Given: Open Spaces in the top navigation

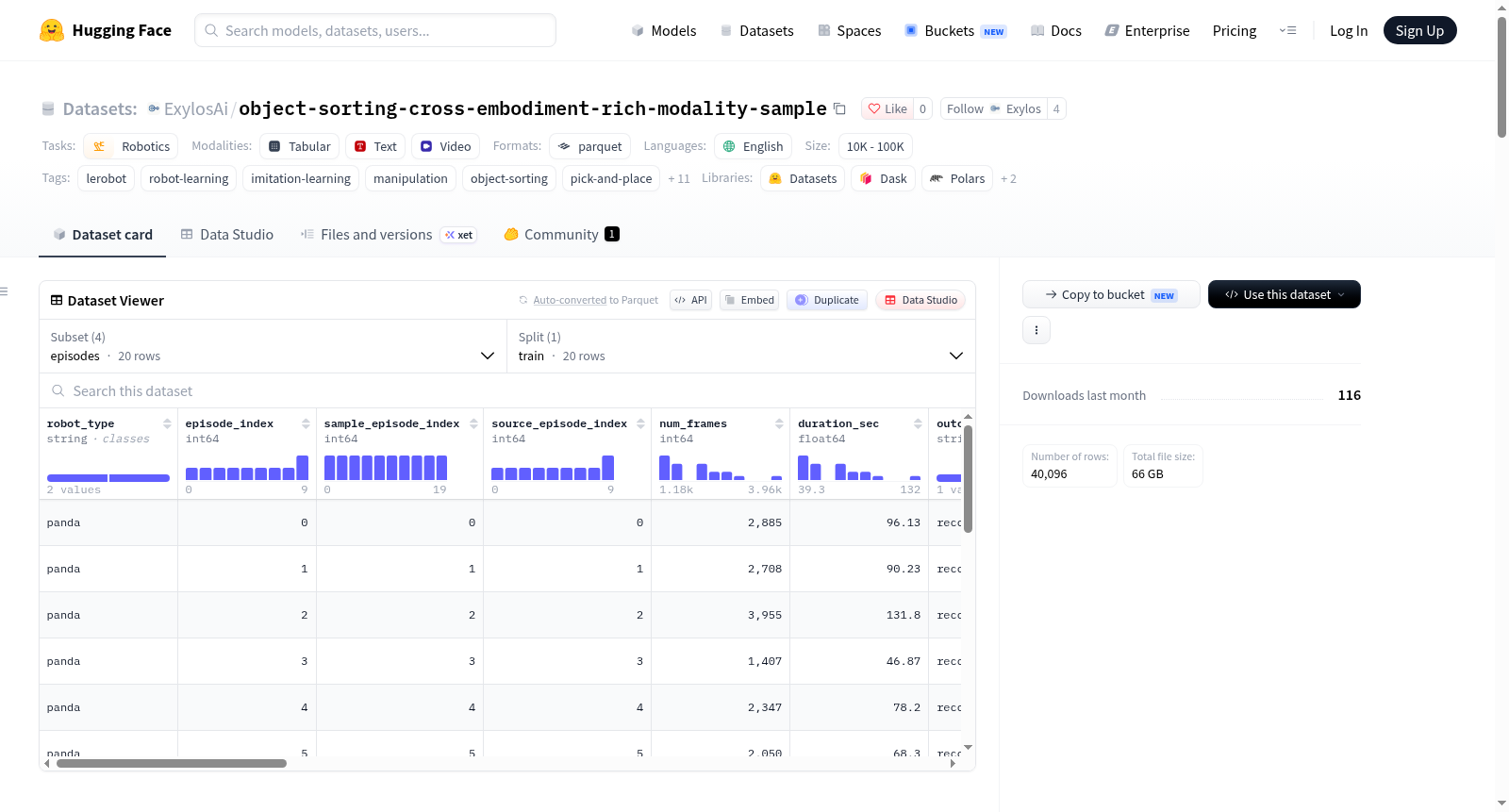Looking at the screenshot, I should 850,30.
